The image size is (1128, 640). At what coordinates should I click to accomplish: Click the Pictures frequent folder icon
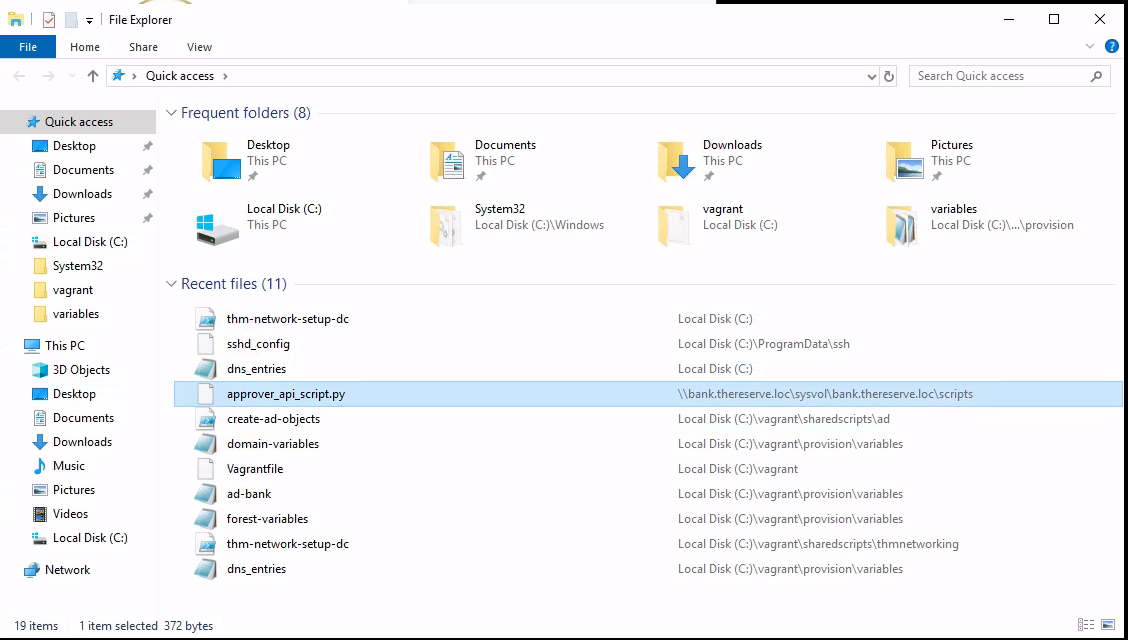pyautogui.click(x=904, y=161)
